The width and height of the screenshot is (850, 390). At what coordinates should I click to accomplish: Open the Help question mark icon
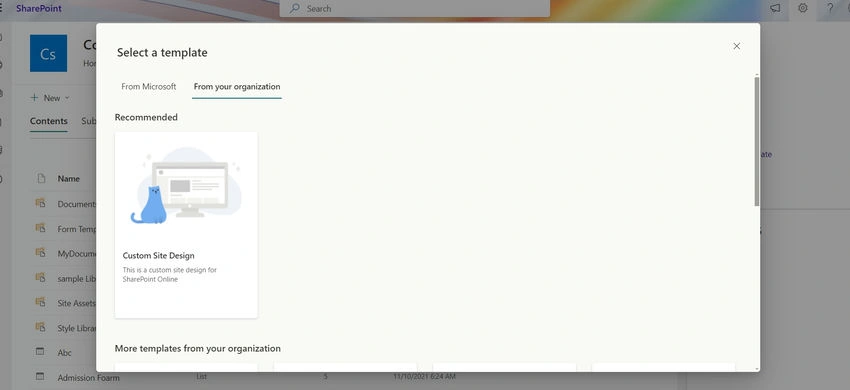coord(830,9)
